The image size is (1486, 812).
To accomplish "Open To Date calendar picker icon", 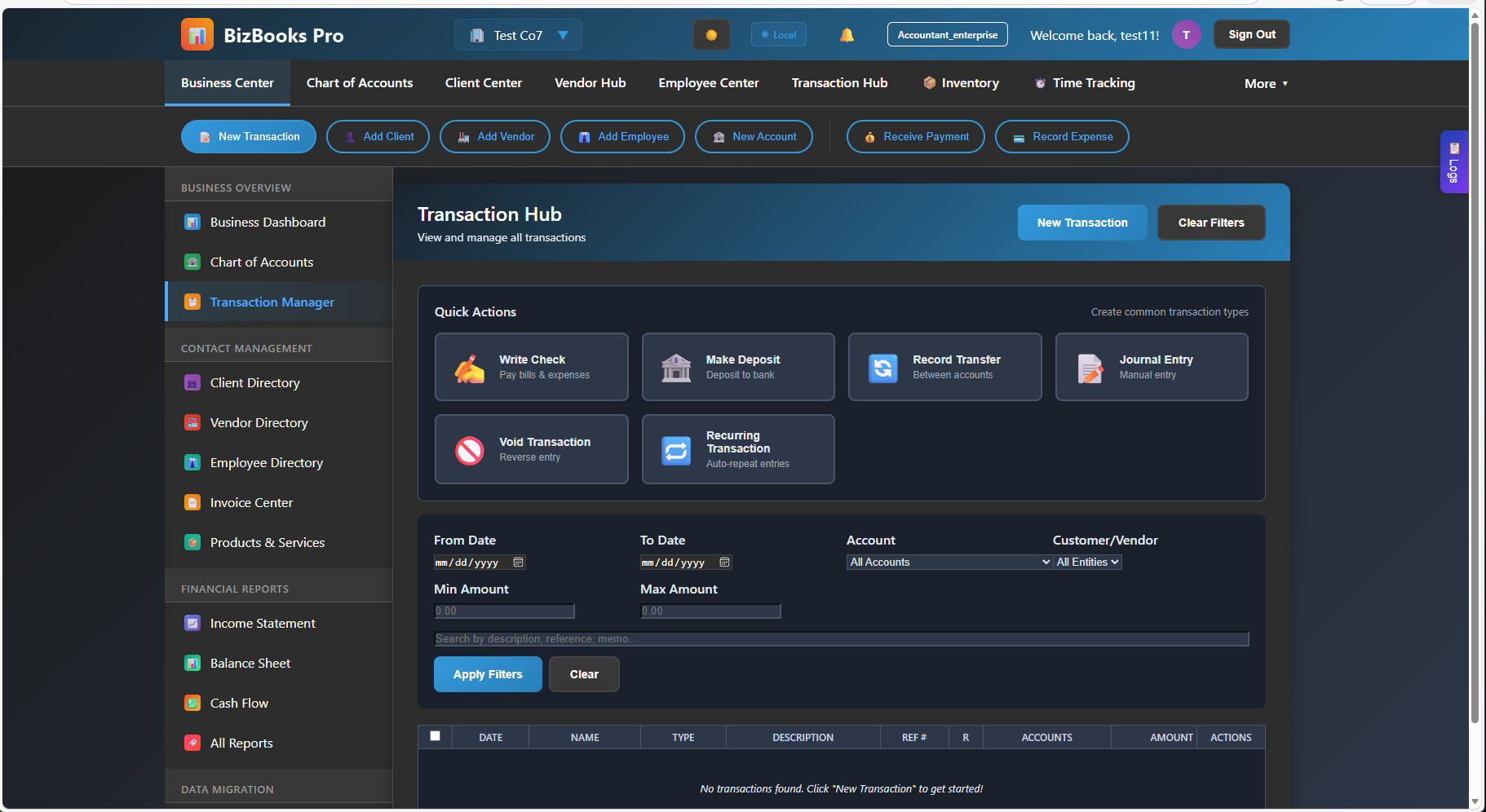I will [724, 563].
